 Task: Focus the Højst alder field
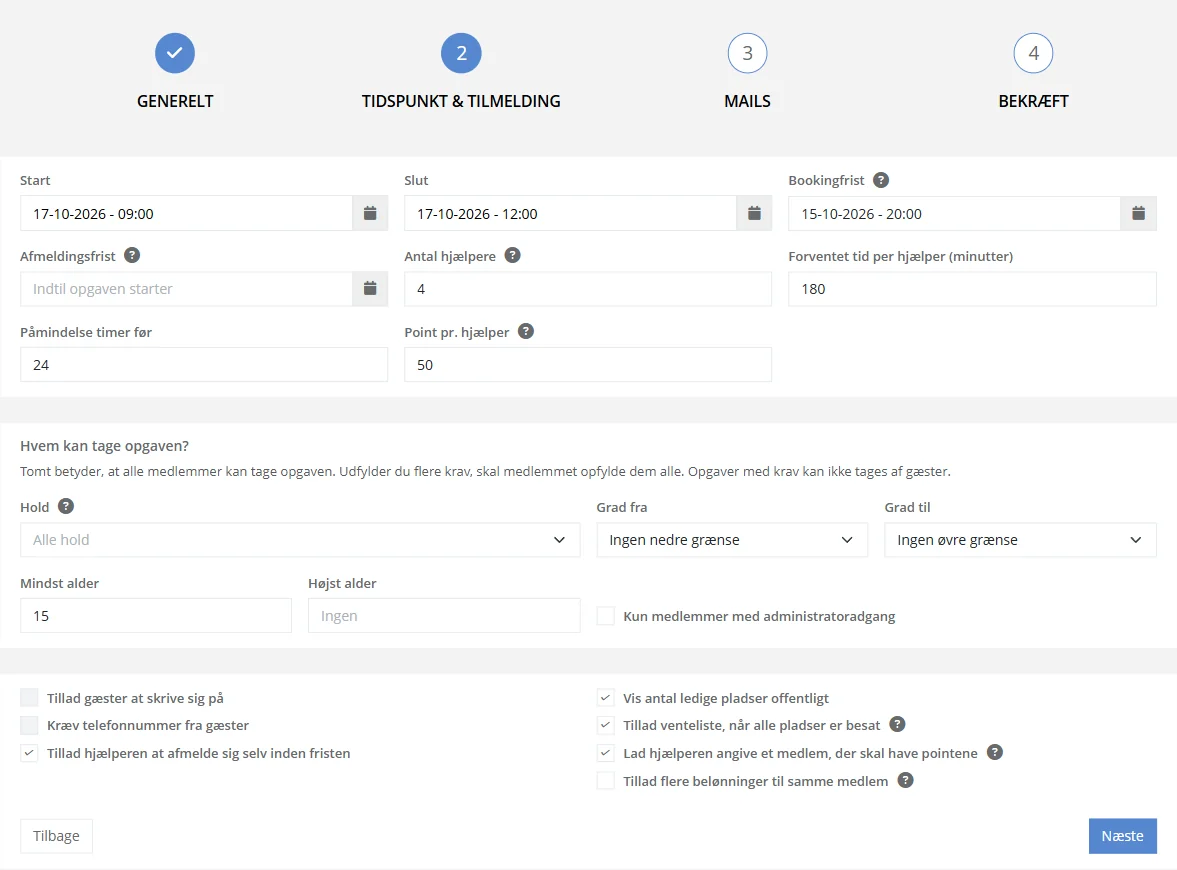(x=444, y=616)
